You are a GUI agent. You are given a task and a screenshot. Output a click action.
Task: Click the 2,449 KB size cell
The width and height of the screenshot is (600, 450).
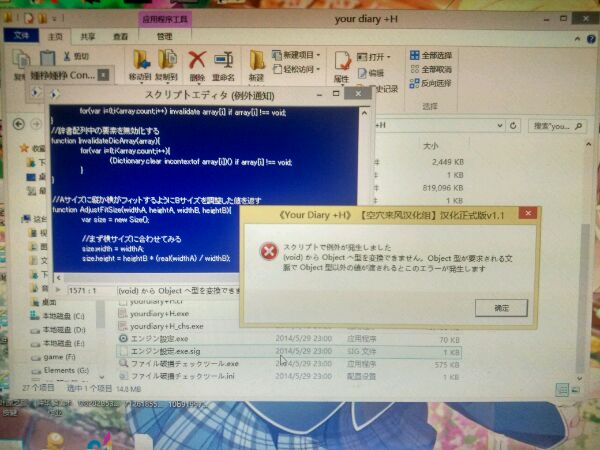coord(447,162)
